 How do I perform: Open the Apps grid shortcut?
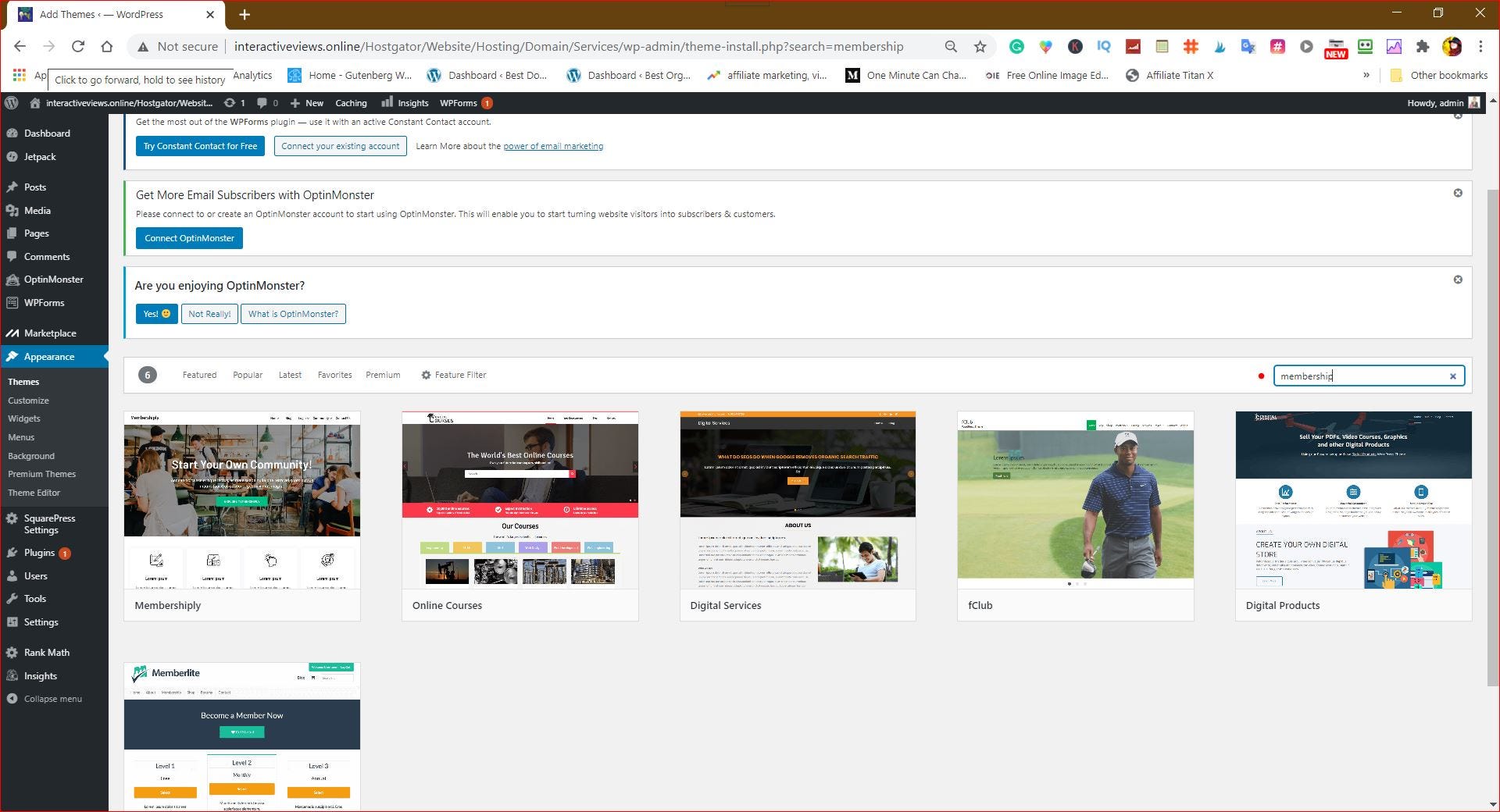point(19,75)
